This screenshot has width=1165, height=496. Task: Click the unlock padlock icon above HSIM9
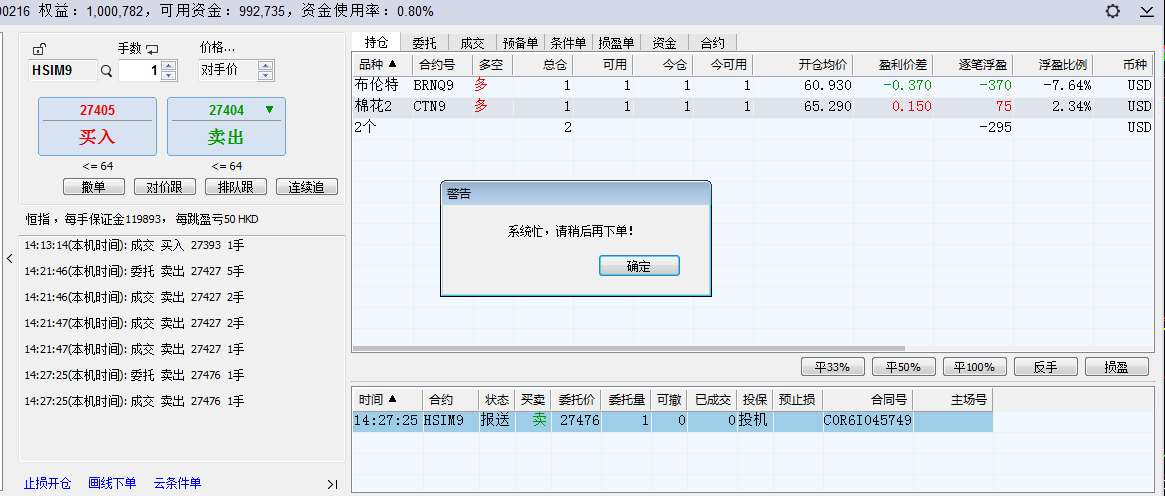coord(39,50)
